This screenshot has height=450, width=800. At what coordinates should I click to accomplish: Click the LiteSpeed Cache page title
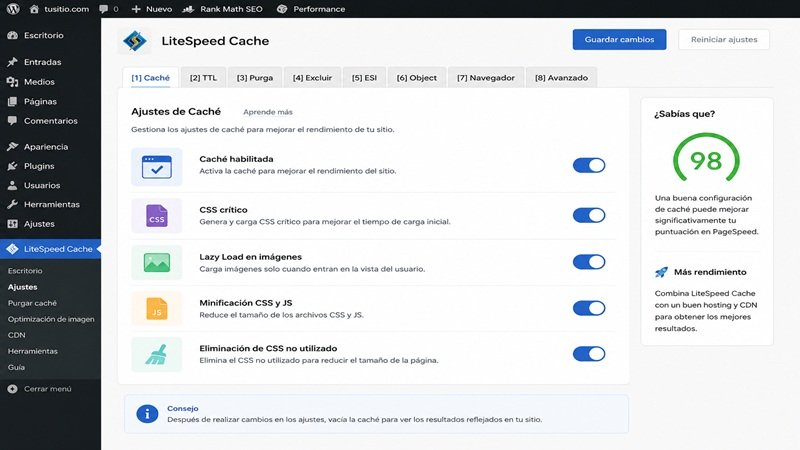point(215,41)
